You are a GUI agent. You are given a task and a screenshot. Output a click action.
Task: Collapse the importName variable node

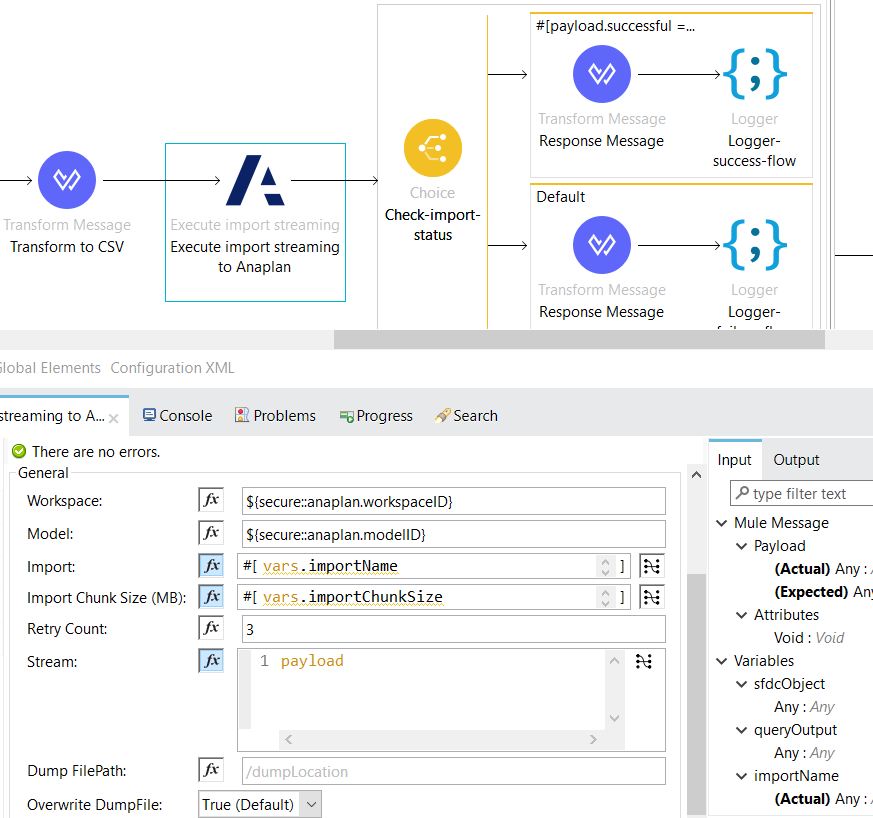coord(742,776)
